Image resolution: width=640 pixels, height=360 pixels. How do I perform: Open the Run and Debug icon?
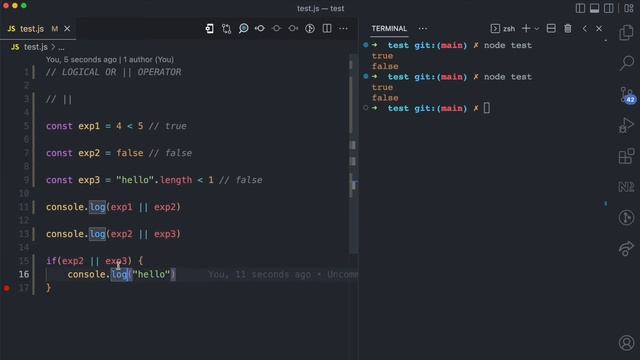626,125
